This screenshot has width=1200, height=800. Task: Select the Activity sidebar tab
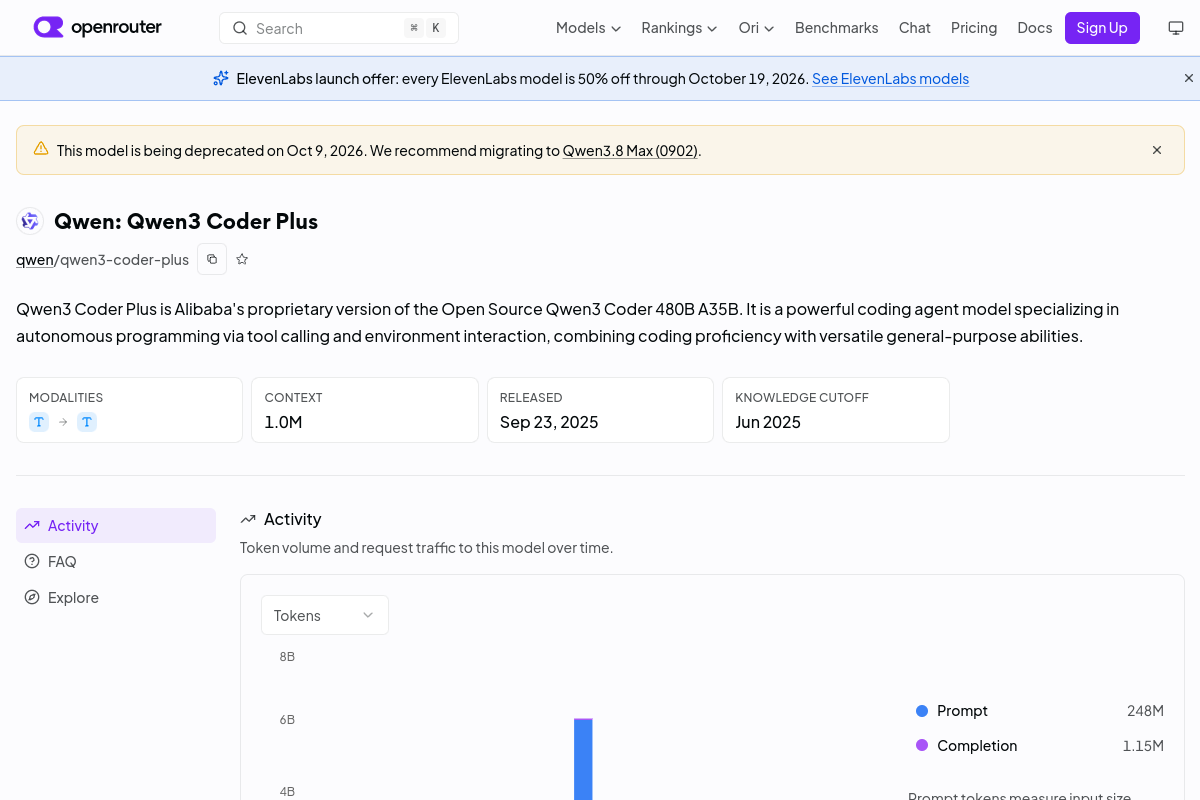click(116, 525)
